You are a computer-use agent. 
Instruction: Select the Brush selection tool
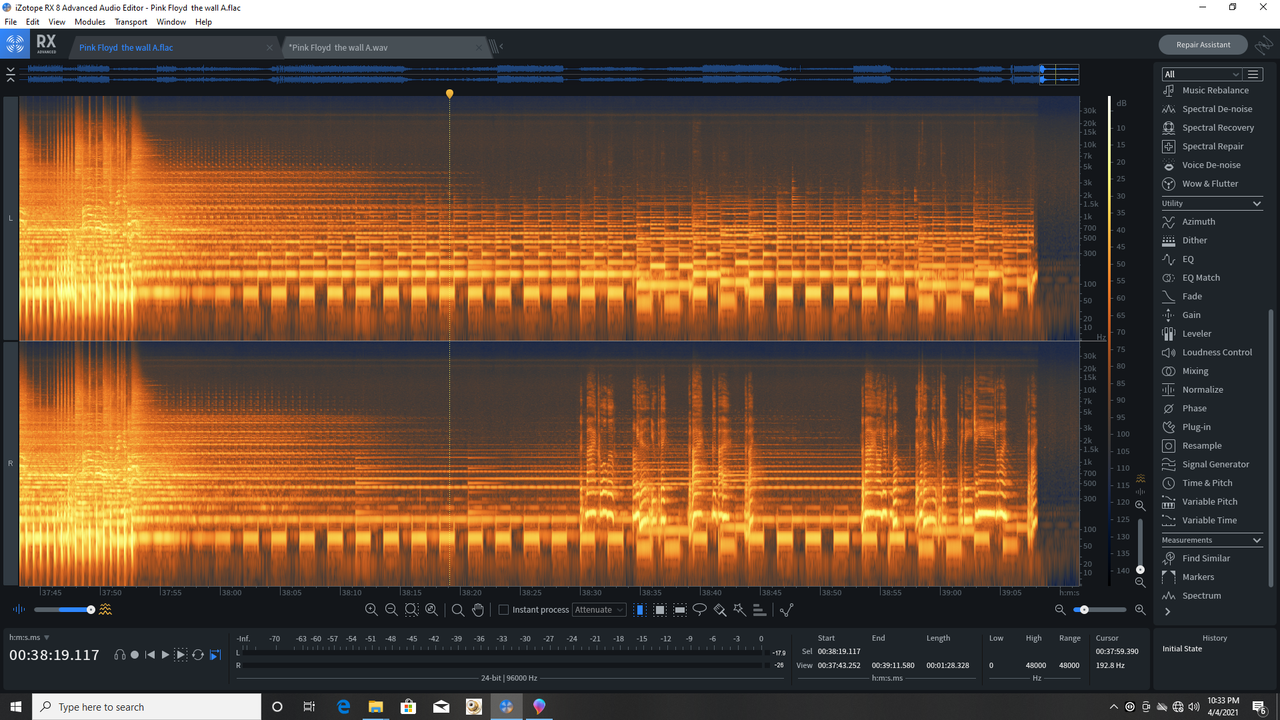click(720, 610)
